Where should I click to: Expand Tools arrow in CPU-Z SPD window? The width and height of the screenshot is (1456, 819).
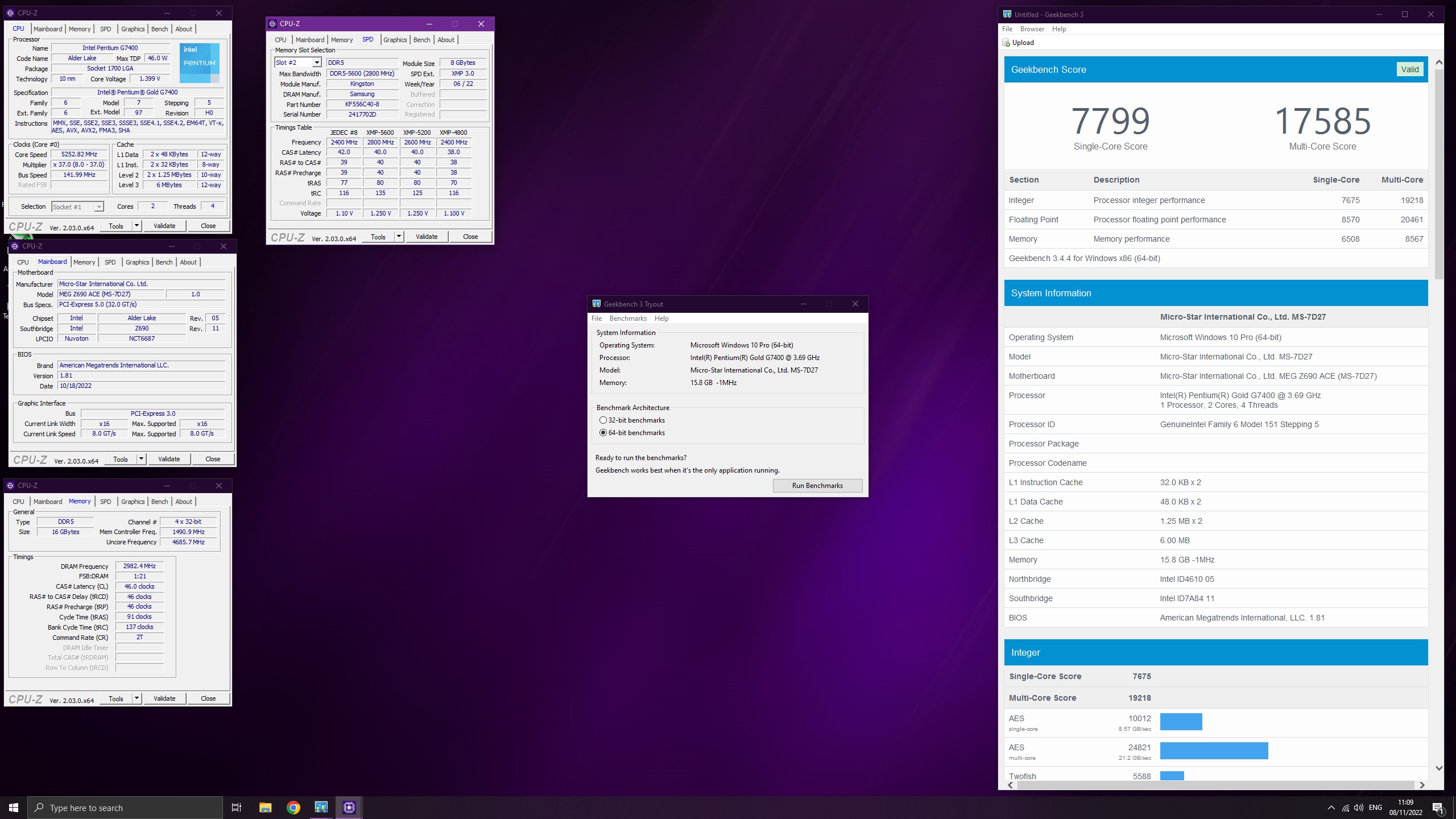pyautogui.click(x=399, y=237)
